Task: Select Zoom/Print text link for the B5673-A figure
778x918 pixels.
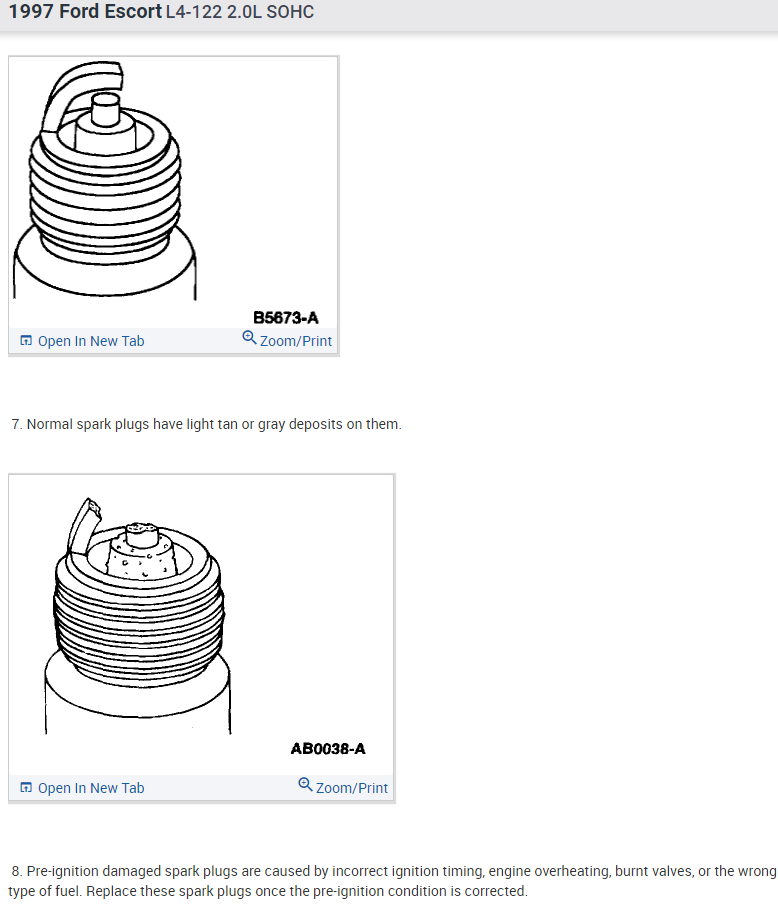Action: (x=296, y=341)
